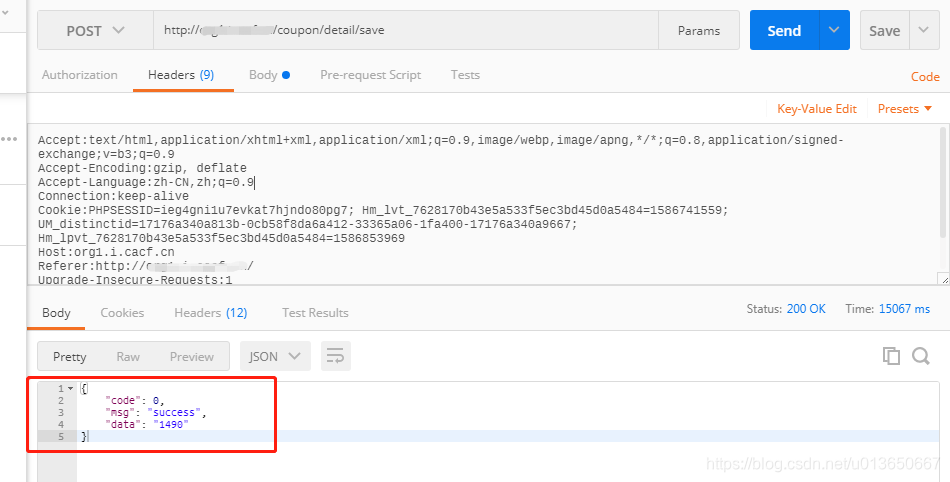Screen dimensions: 950x482
Task: Open the Presets dropdown
Action: coord(905,109)
